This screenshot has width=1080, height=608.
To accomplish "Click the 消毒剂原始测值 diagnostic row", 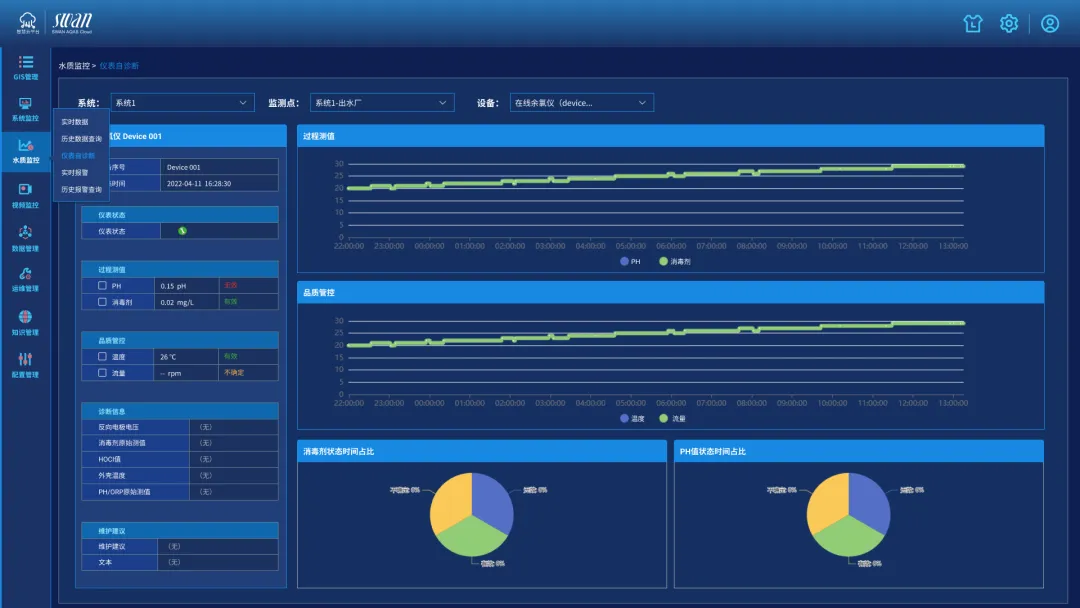I will (x=180, y=443).
